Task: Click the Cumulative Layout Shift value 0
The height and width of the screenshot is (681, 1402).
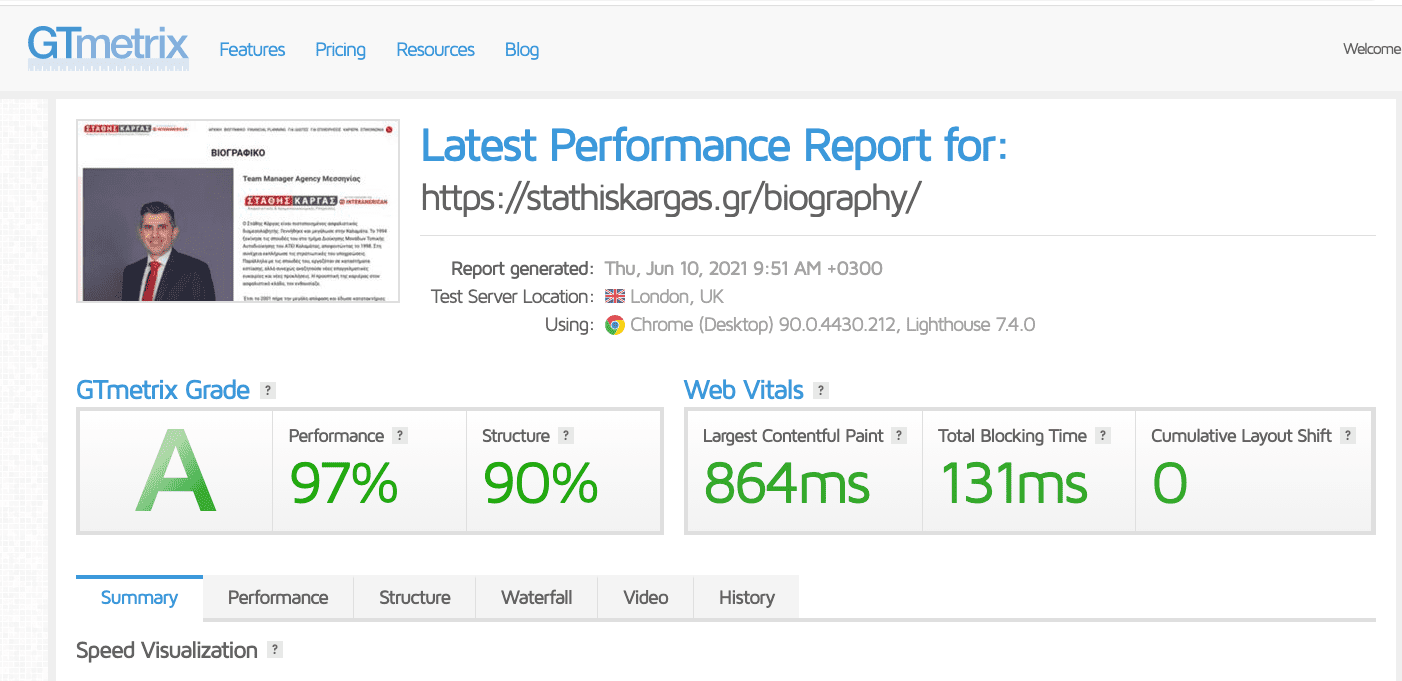Action: [x=1170, y=483]
